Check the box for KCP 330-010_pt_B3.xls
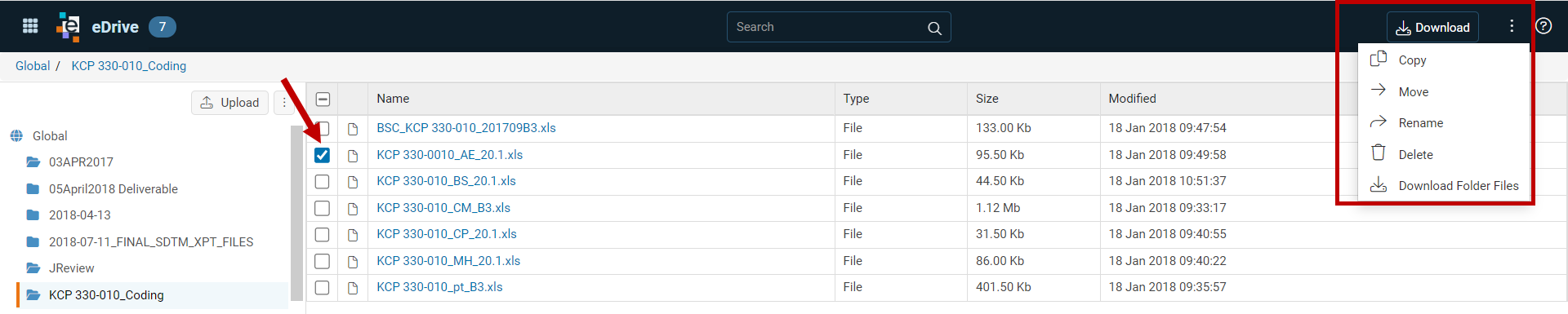 [323, 288]
